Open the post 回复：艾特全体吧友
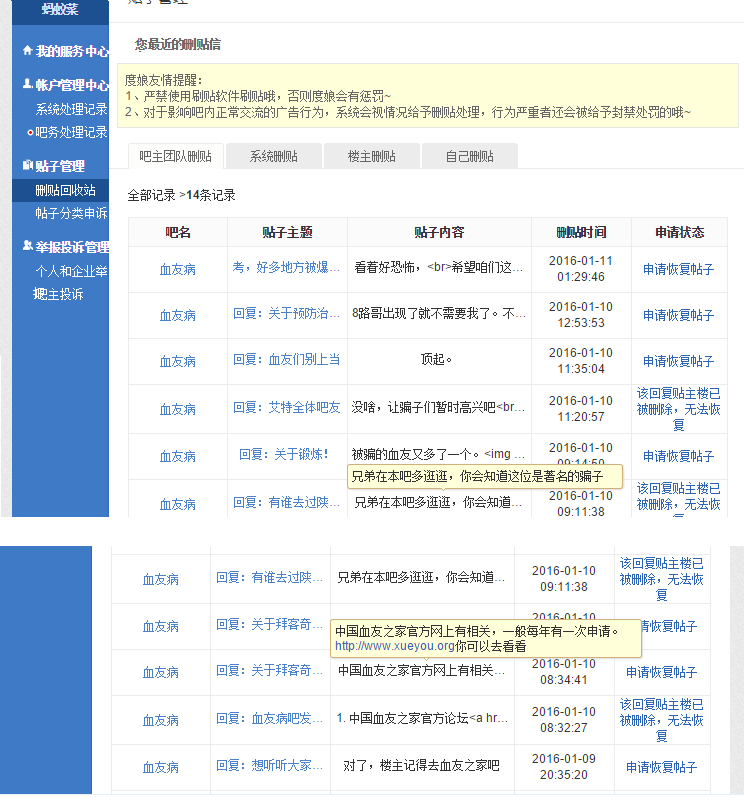This screenshot has width=744, height=804. click(x=286, y=407)
